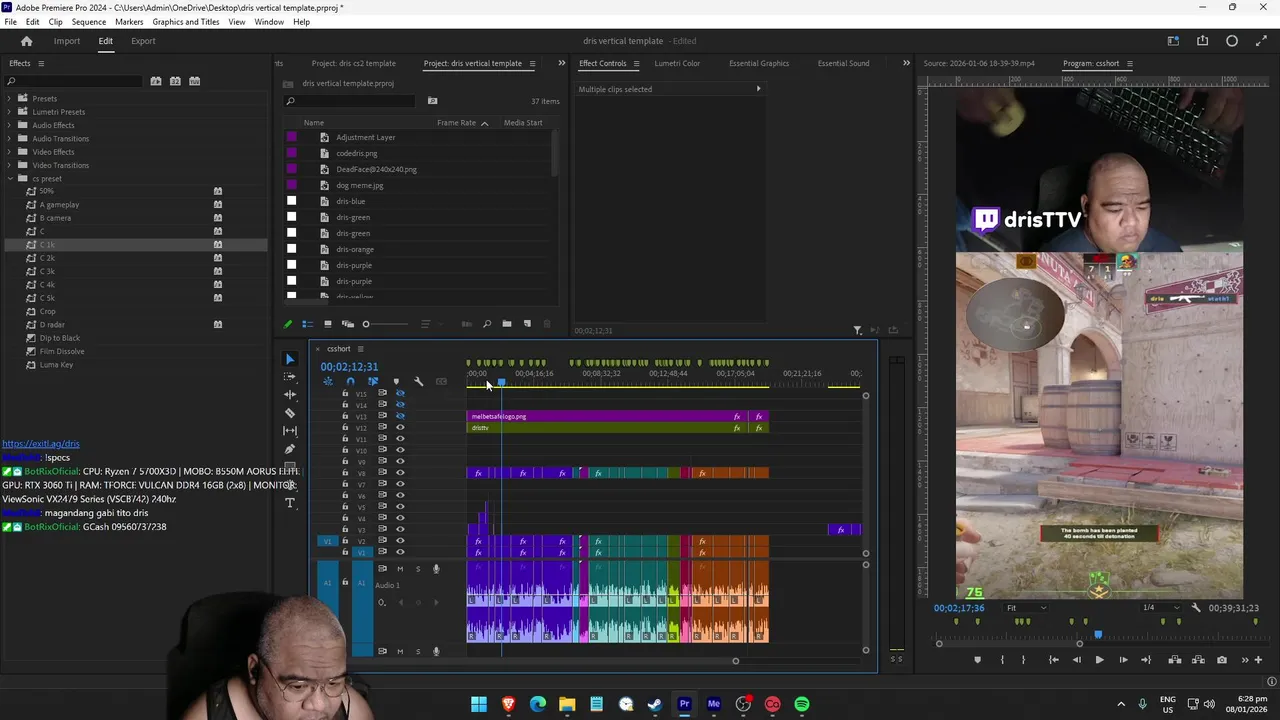Open Program monitor settings wrench
Viewport: 1280px width, 720px height.
(1196, 608)
